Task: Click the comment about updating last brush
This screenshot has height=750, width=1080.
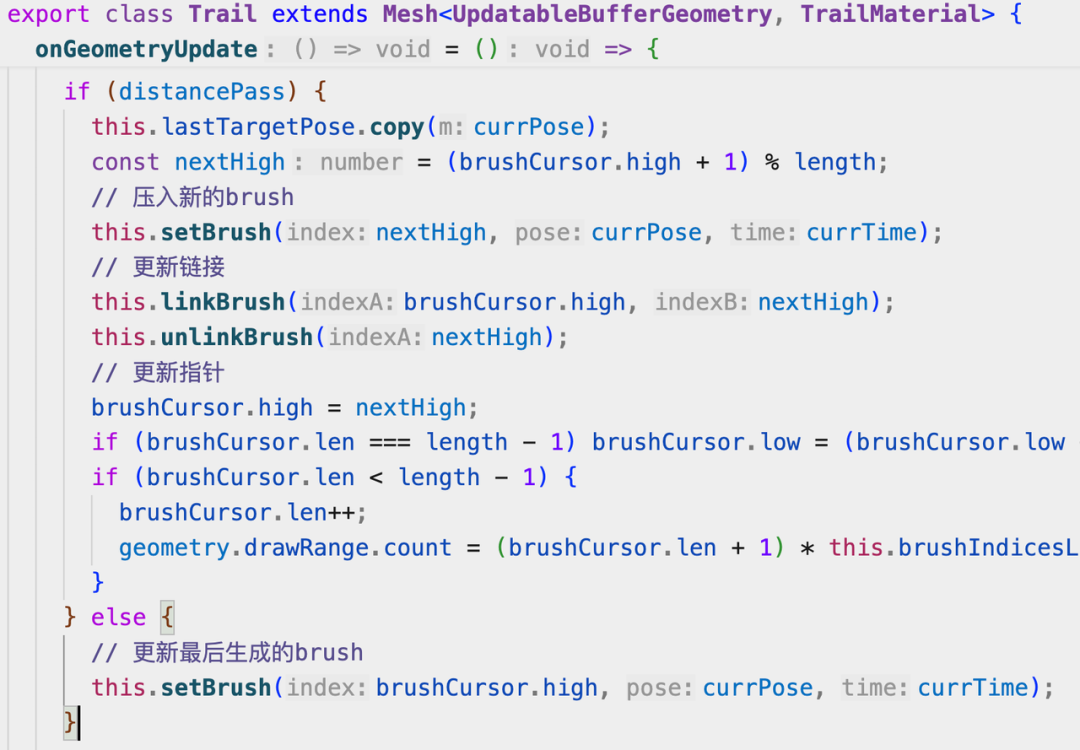Action: [x=227, y=652]
